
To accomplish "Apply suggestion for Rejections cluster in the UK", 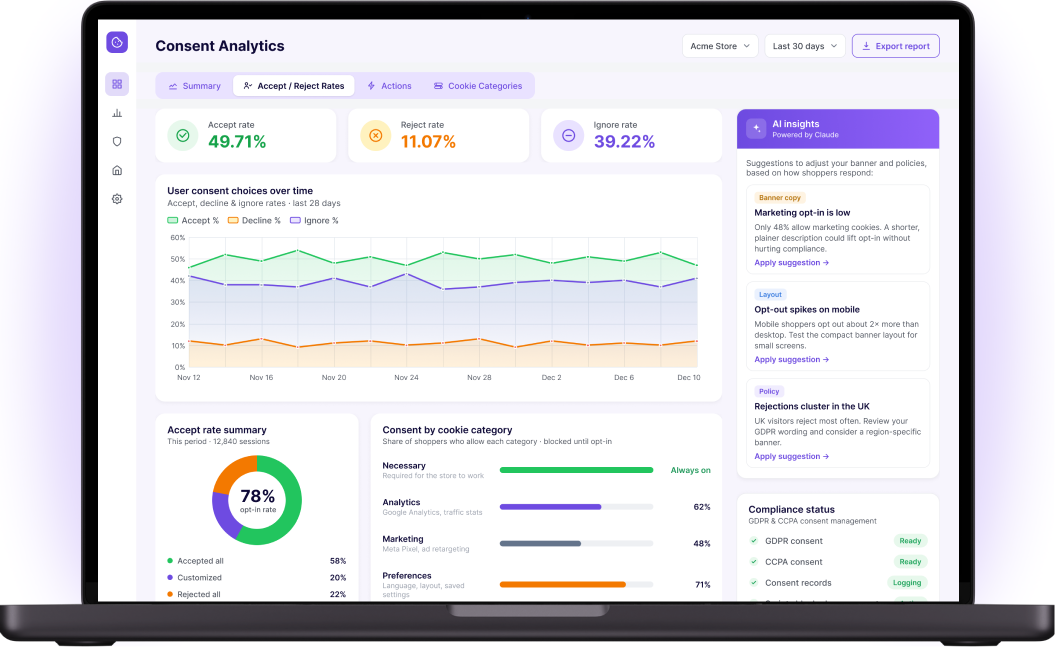I will point(791,457).
